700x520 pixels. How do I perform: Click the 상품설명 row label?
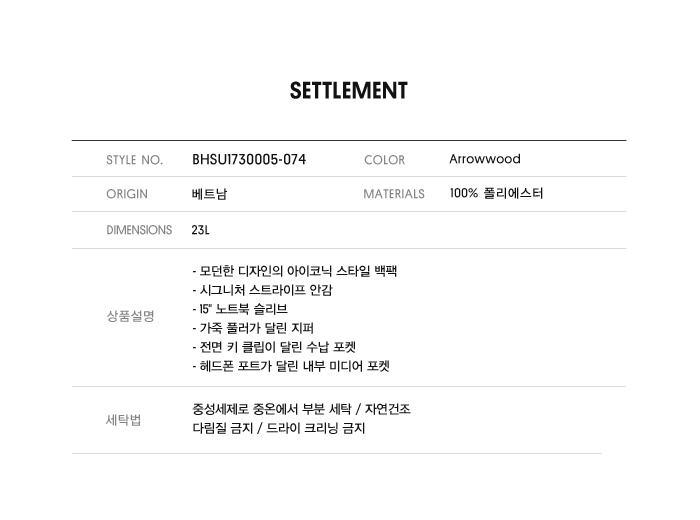(130, 316)
